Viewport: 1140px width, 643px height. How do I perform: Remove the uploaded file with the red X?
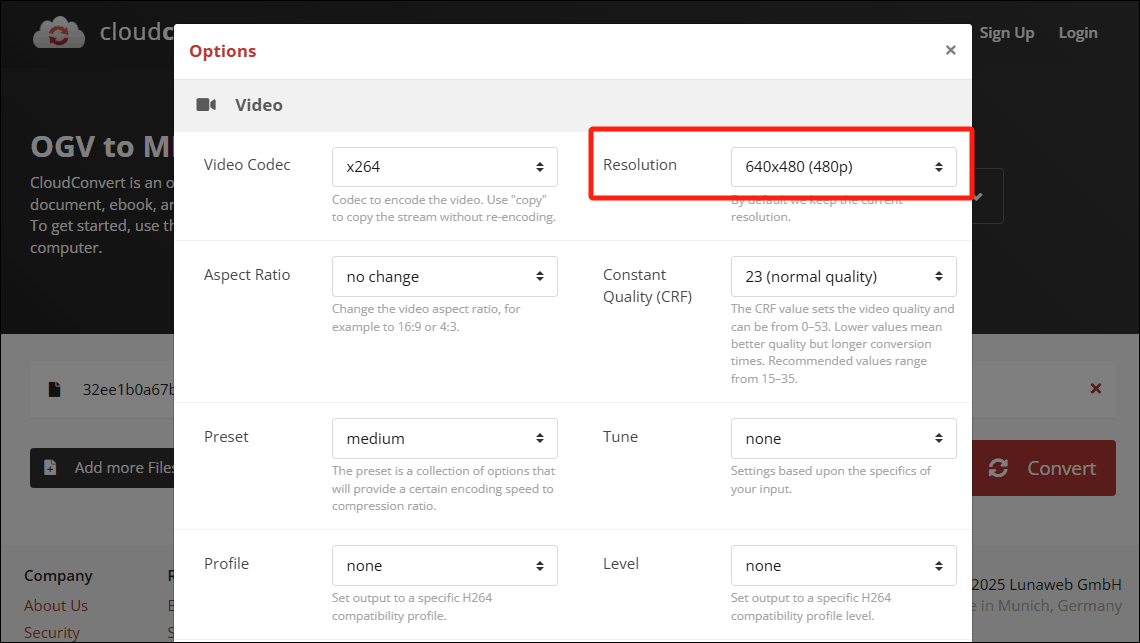point(1095,388)
